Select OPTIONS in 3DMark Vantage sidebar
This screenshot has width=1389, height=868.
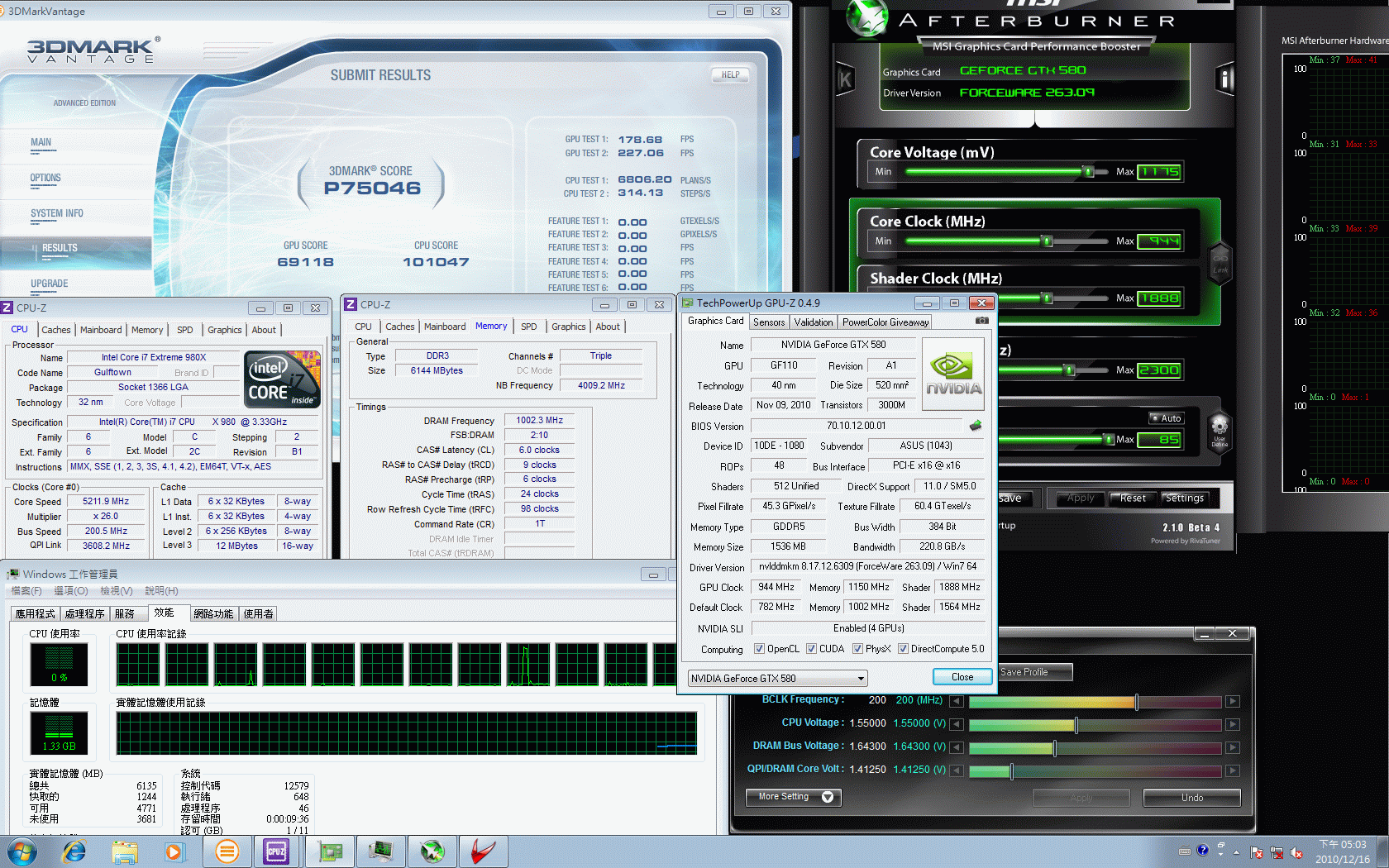45,178
